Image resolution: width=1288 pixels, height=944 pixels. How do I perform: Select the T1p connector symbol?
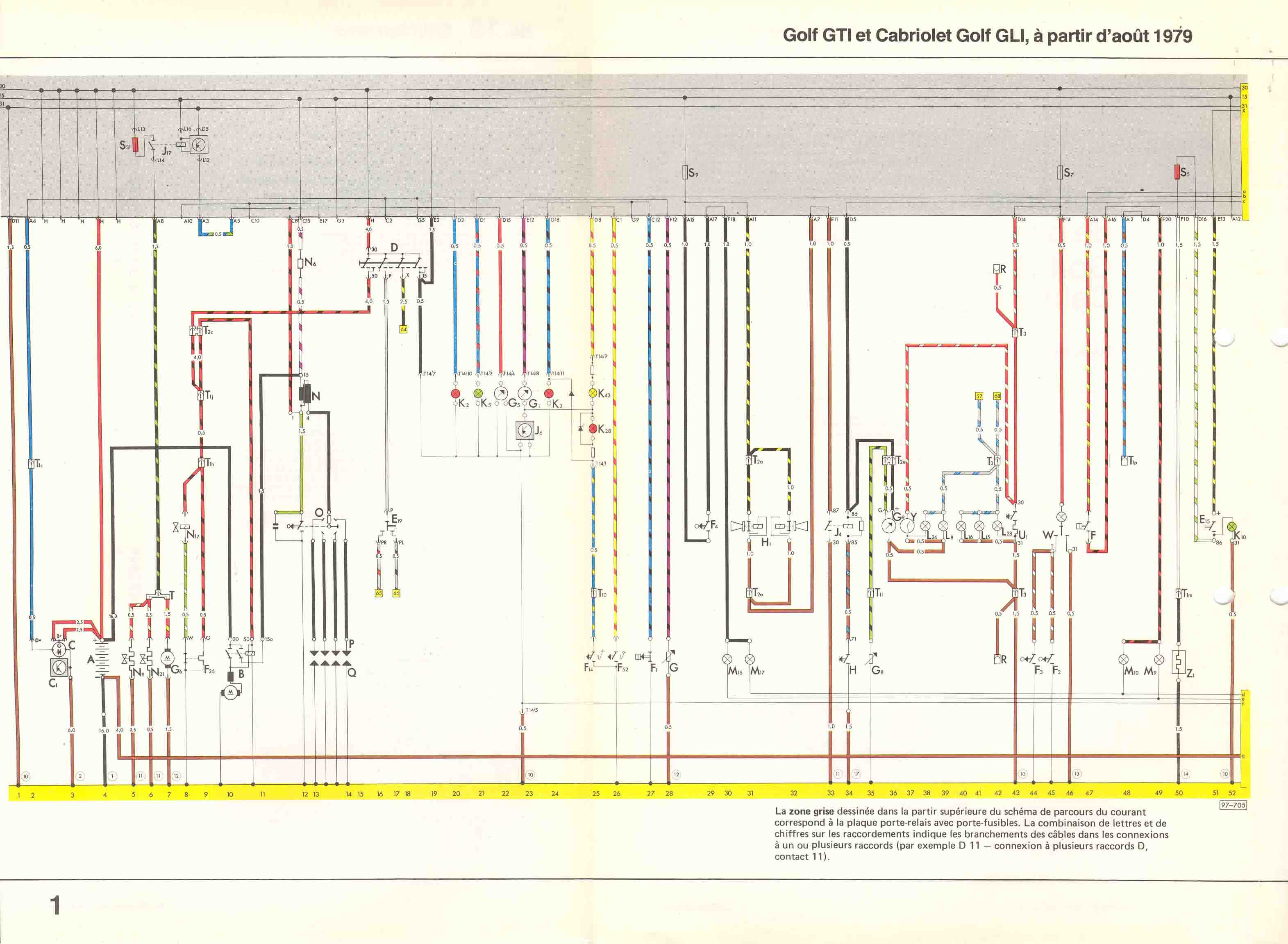(x=1124, y=461)
